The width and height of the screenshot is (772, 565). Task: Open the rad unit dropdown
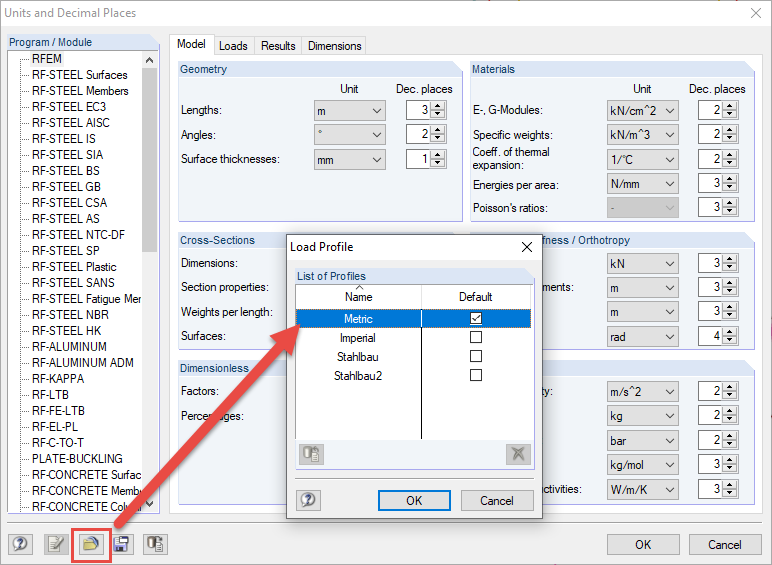click(643, 337)
